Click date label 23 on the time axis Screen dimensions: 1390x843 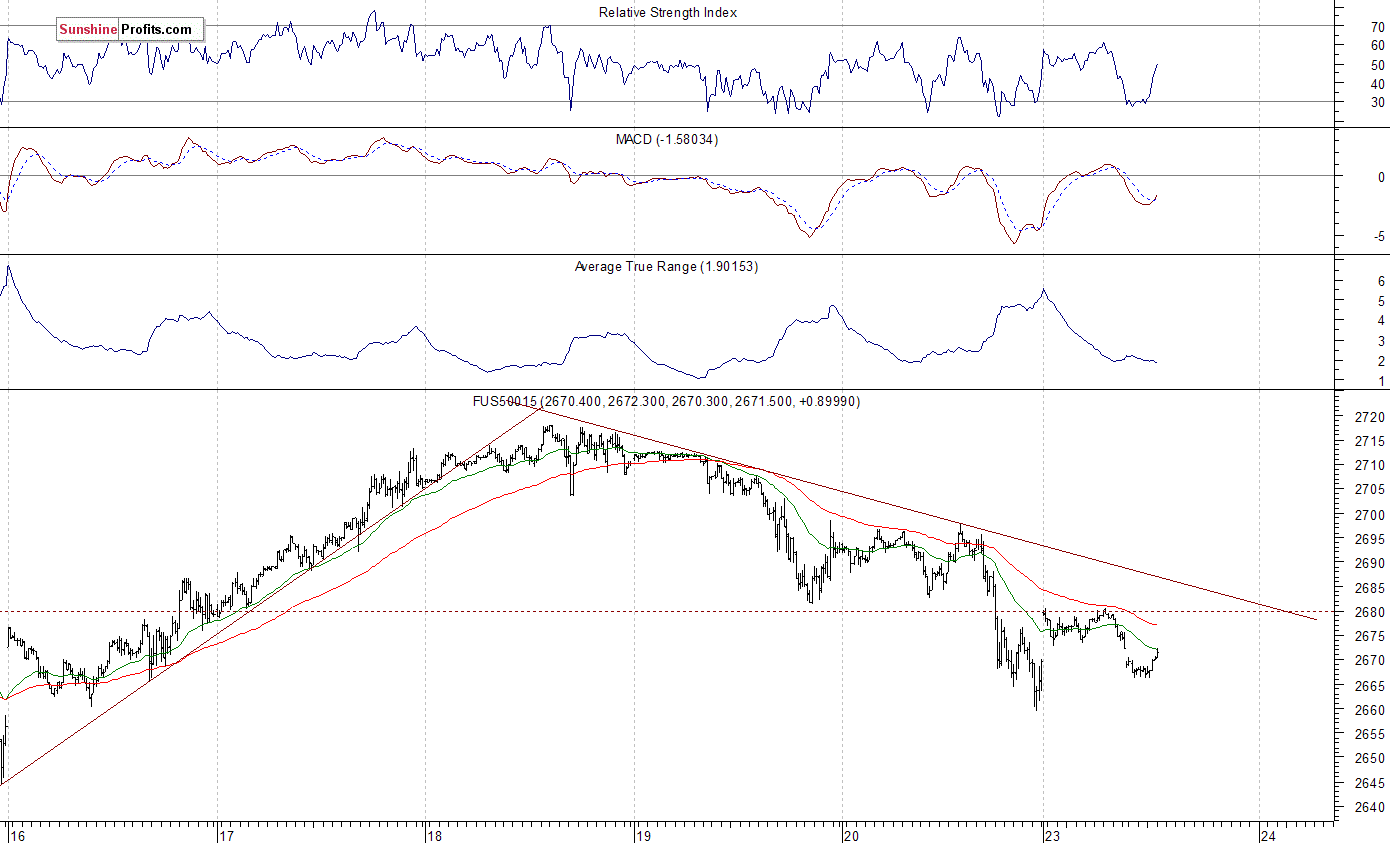coord(1052,834)
